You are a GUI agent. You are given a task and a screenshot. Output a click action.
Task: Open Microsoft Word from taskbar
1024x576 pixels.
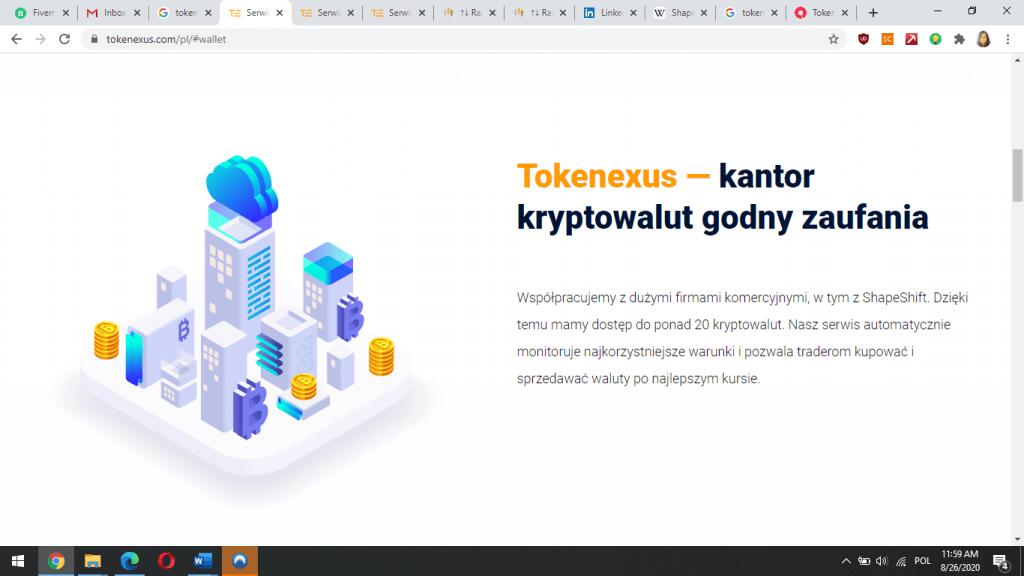click(x=202, y=561)
